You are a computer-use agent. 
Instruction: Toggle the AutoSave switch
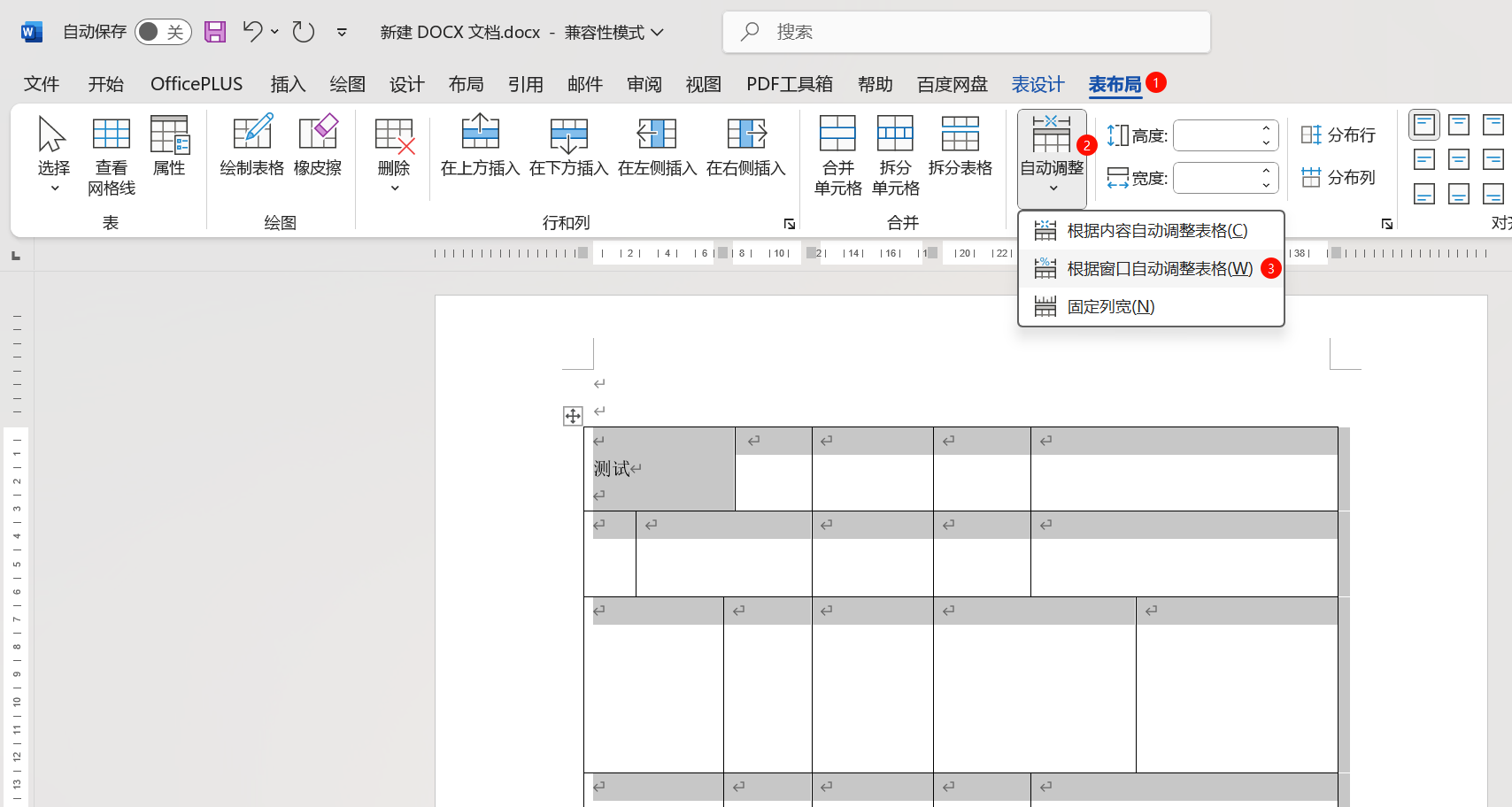(x=163, y=32)
